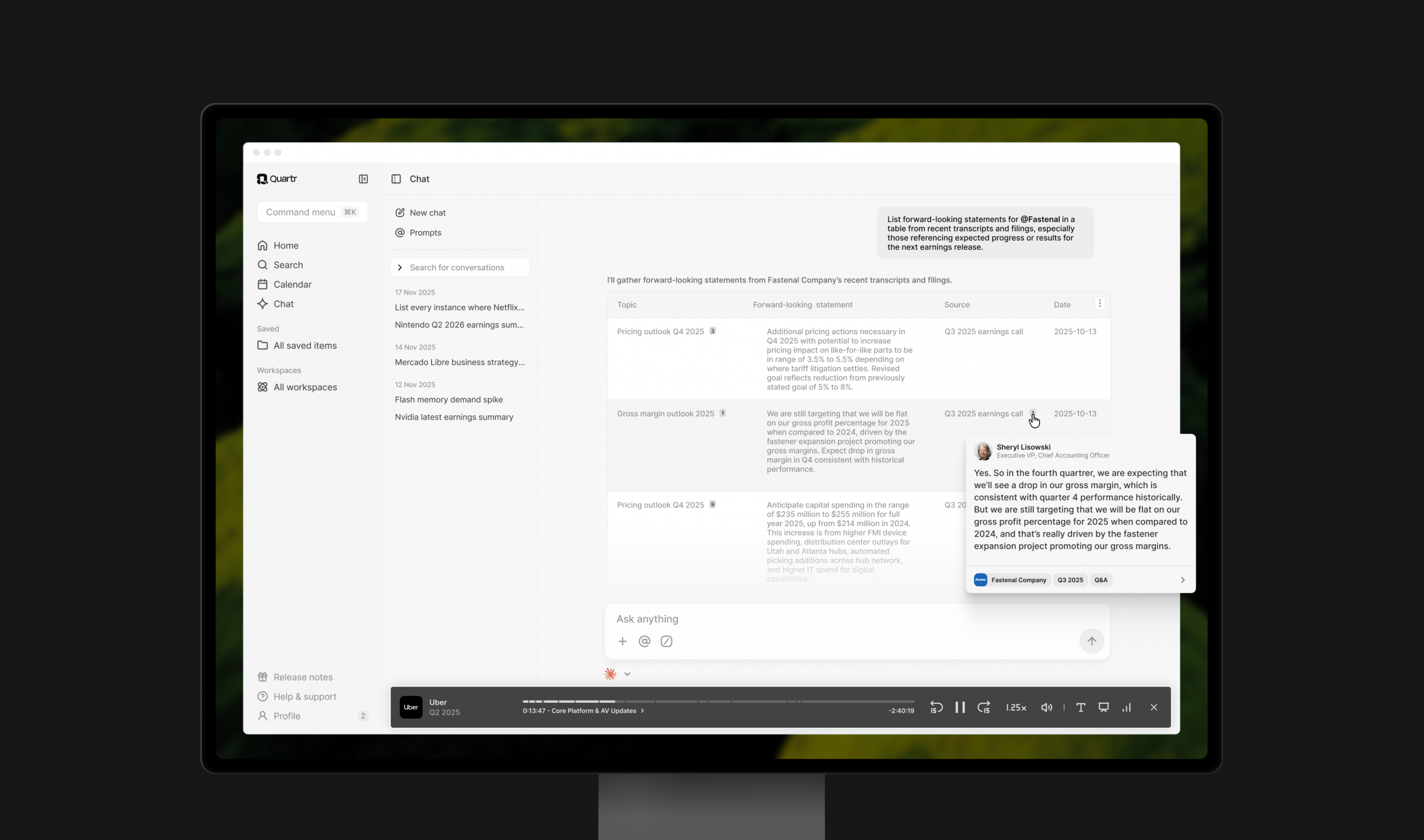Send the message with the arrow button

1091,642
